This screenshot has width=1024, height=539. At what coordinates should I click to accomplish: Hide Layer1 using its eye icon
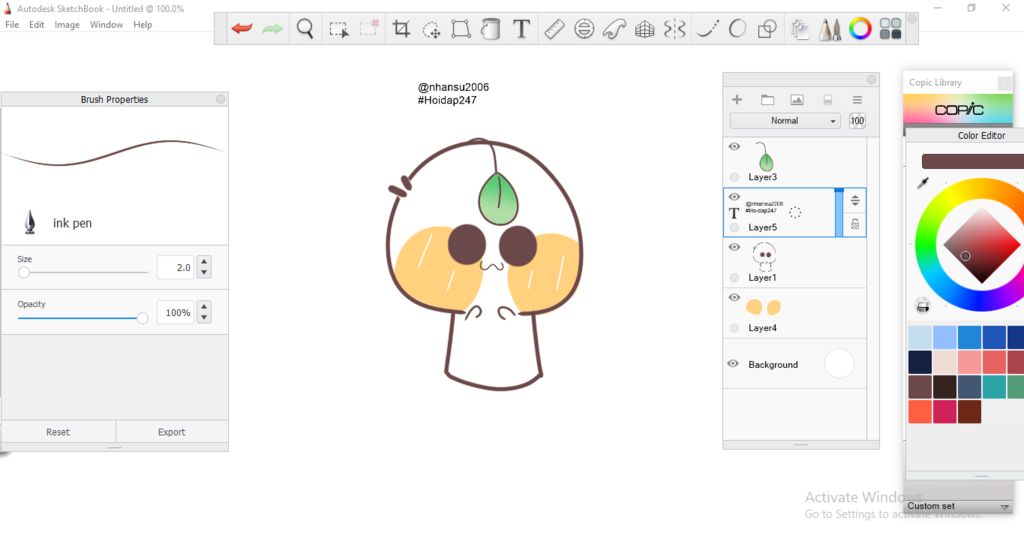(734, 247)
